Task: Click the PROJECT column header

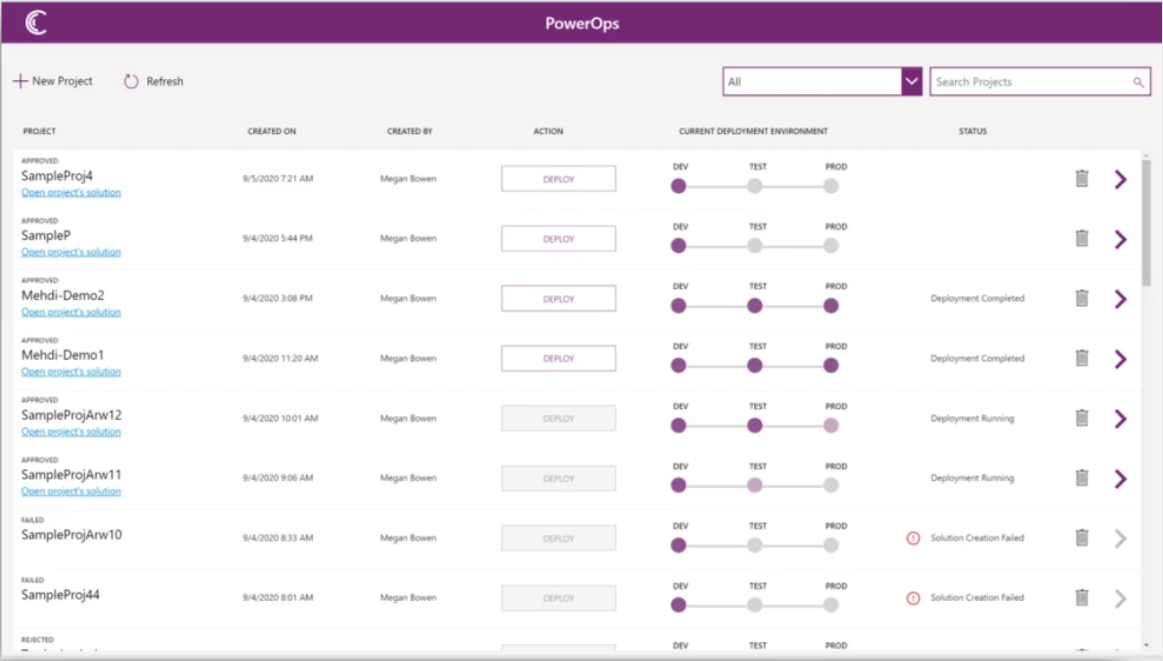Action: tap(39, 131)
